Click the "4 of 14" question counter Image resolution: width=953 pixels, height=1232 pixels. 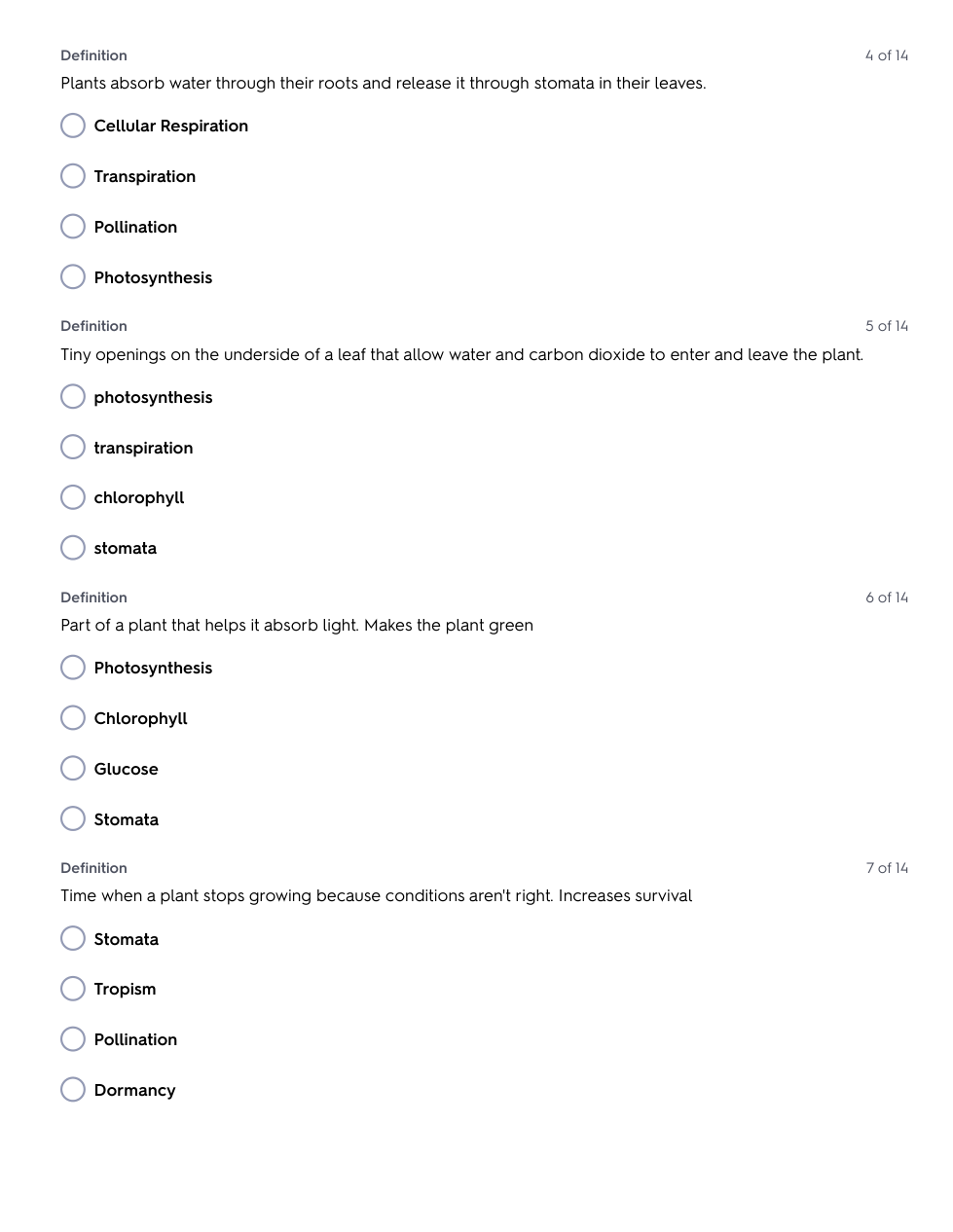click(886, 55)
